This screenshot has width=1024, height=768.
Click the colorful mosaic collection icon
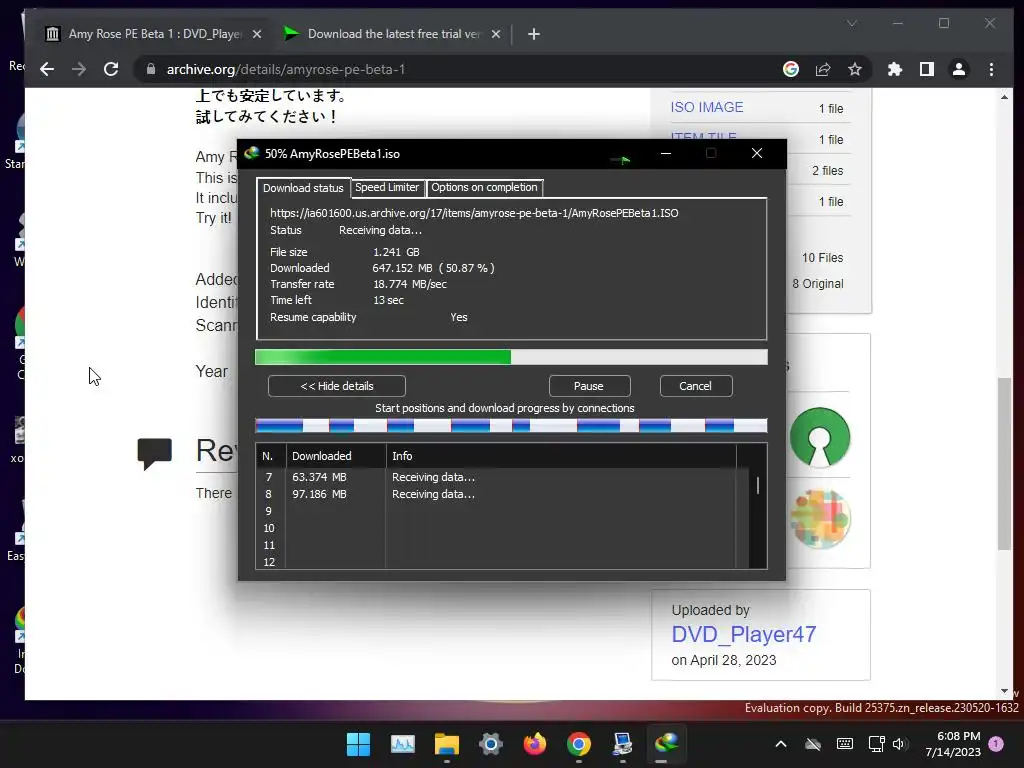(820, 519)
